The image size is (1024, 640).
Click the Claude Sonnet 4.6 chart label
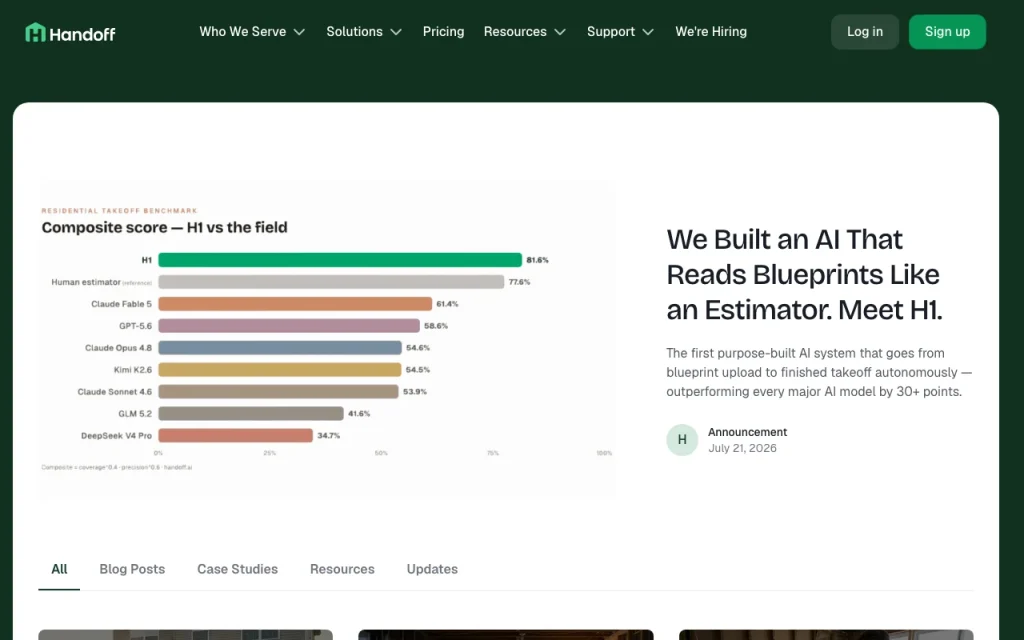coord(114,392)
